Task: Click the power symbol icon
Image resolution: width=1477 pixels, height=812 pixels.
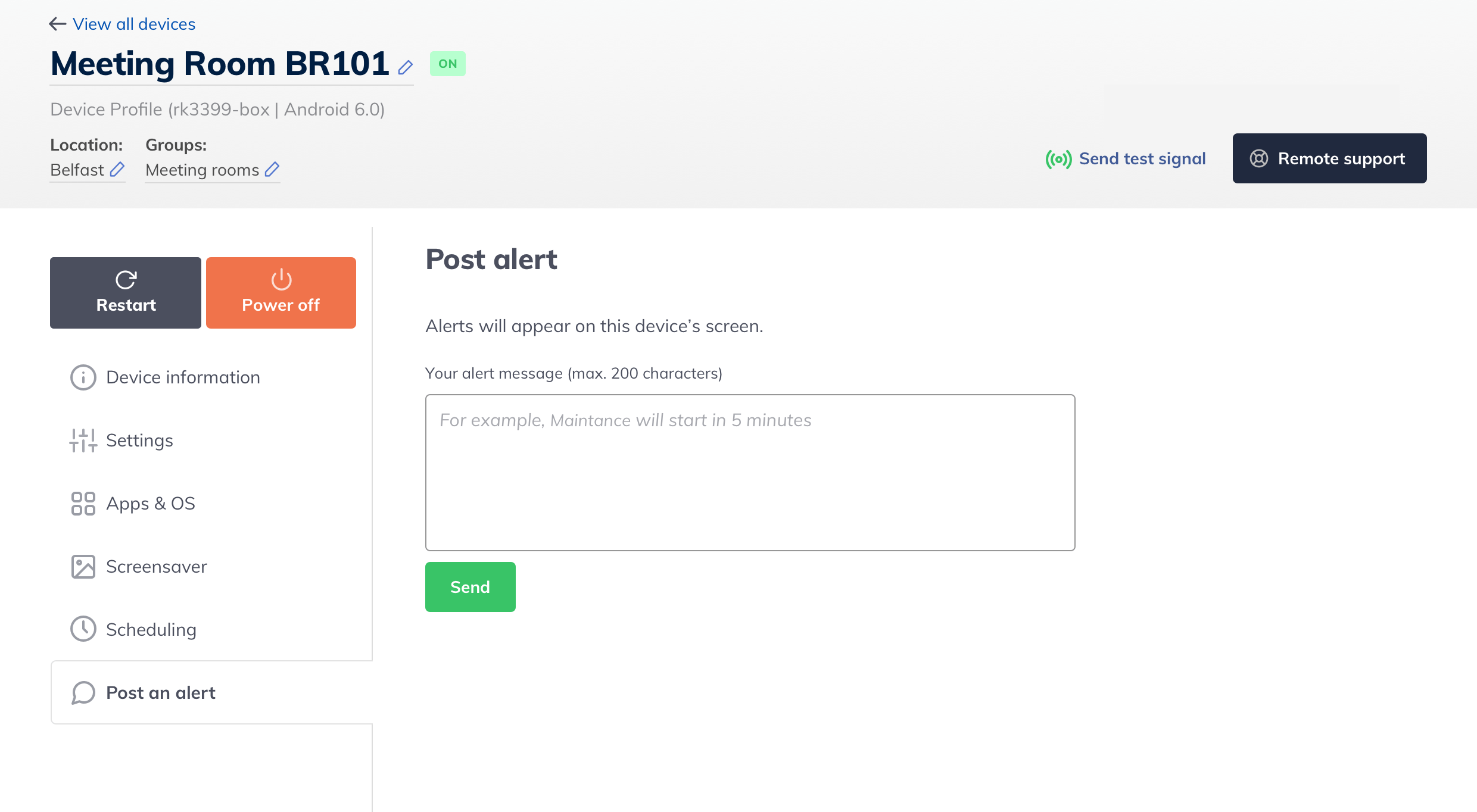Action: tap(281, 279)
